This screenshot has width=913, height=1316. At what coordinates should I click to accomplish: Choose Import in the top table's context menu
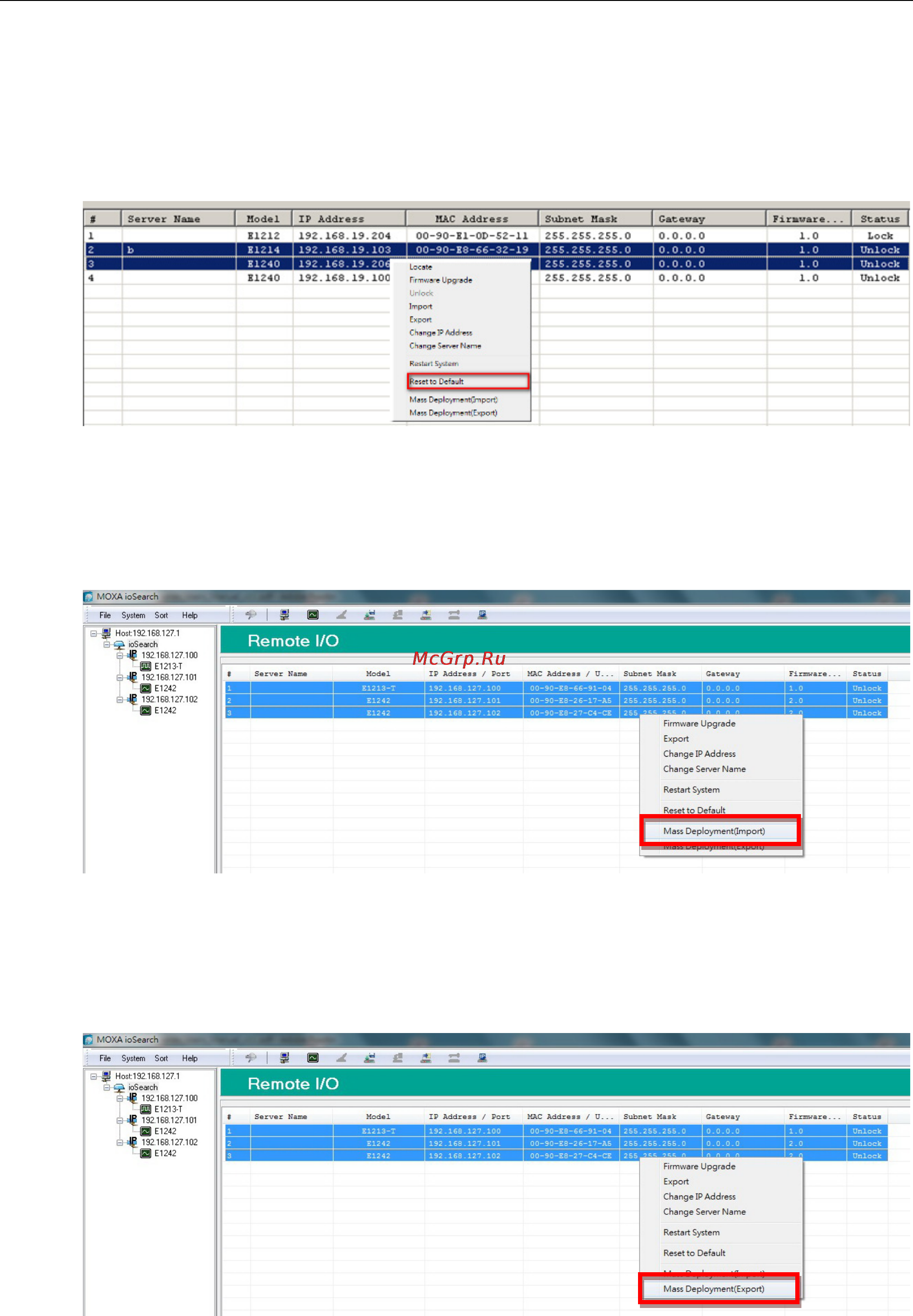420,307
